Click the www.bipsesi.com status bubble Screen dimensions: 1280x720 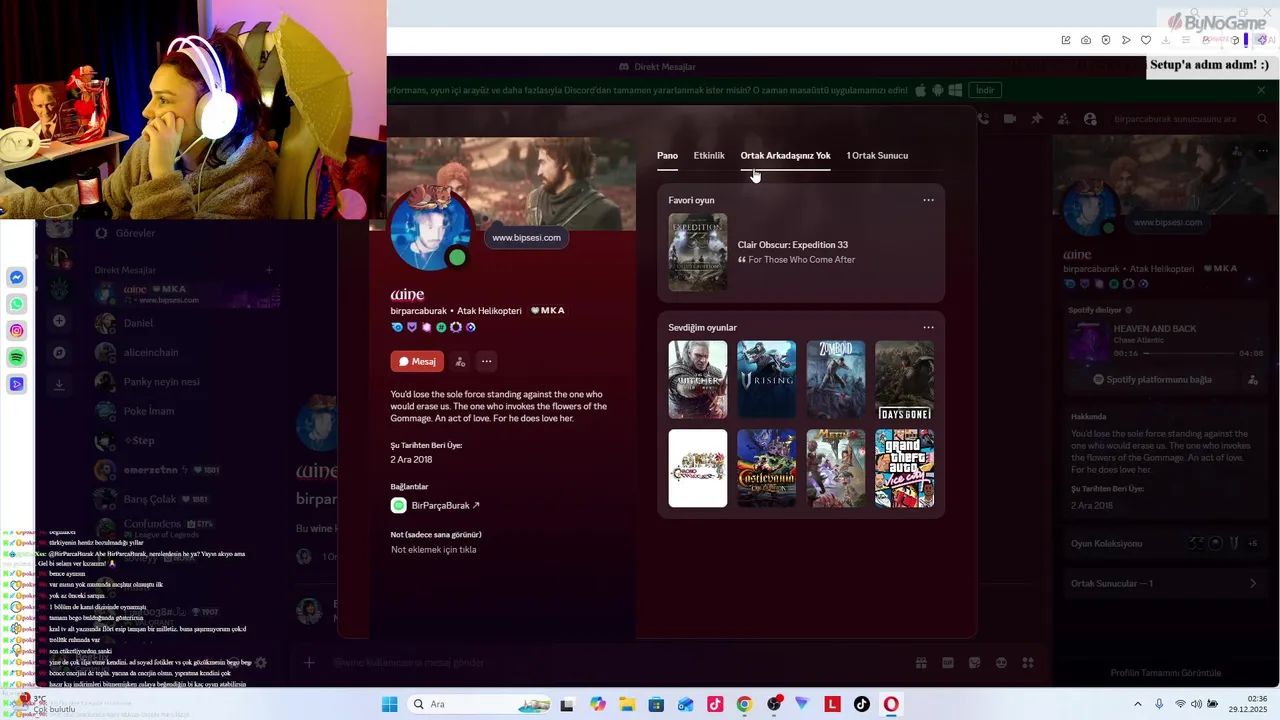(526, 237)
